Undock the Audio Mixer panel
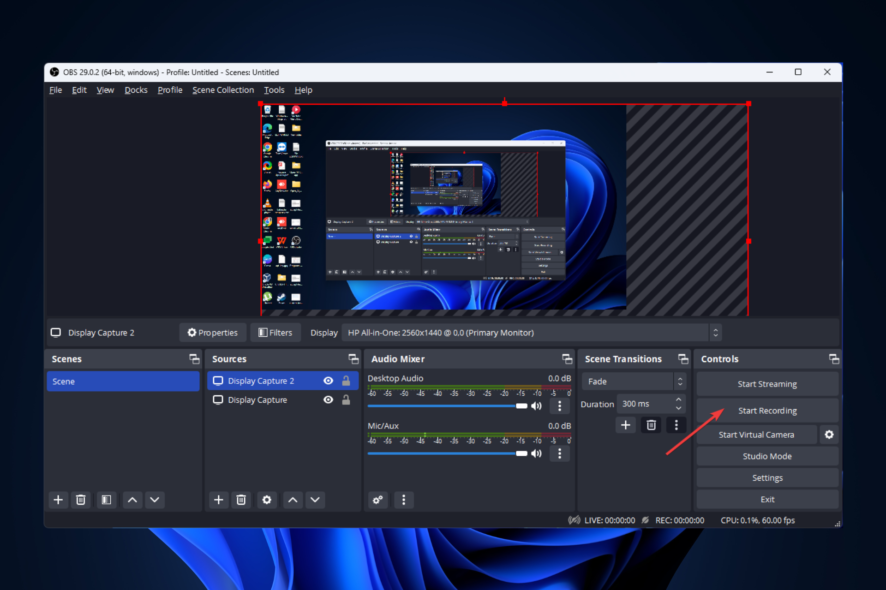The height and width of the screenshot is (590, 886). [x=566, y=359]
